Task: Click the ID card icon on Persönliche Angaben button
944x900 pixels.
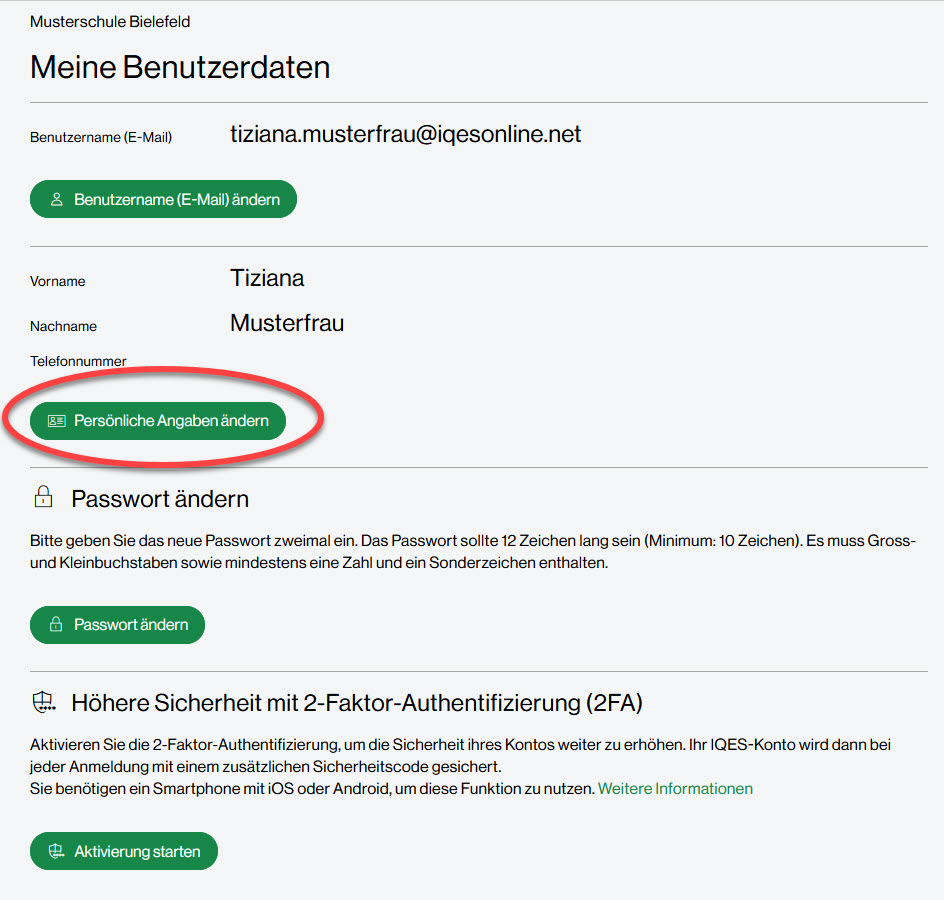Action: (x=56, y=421)
